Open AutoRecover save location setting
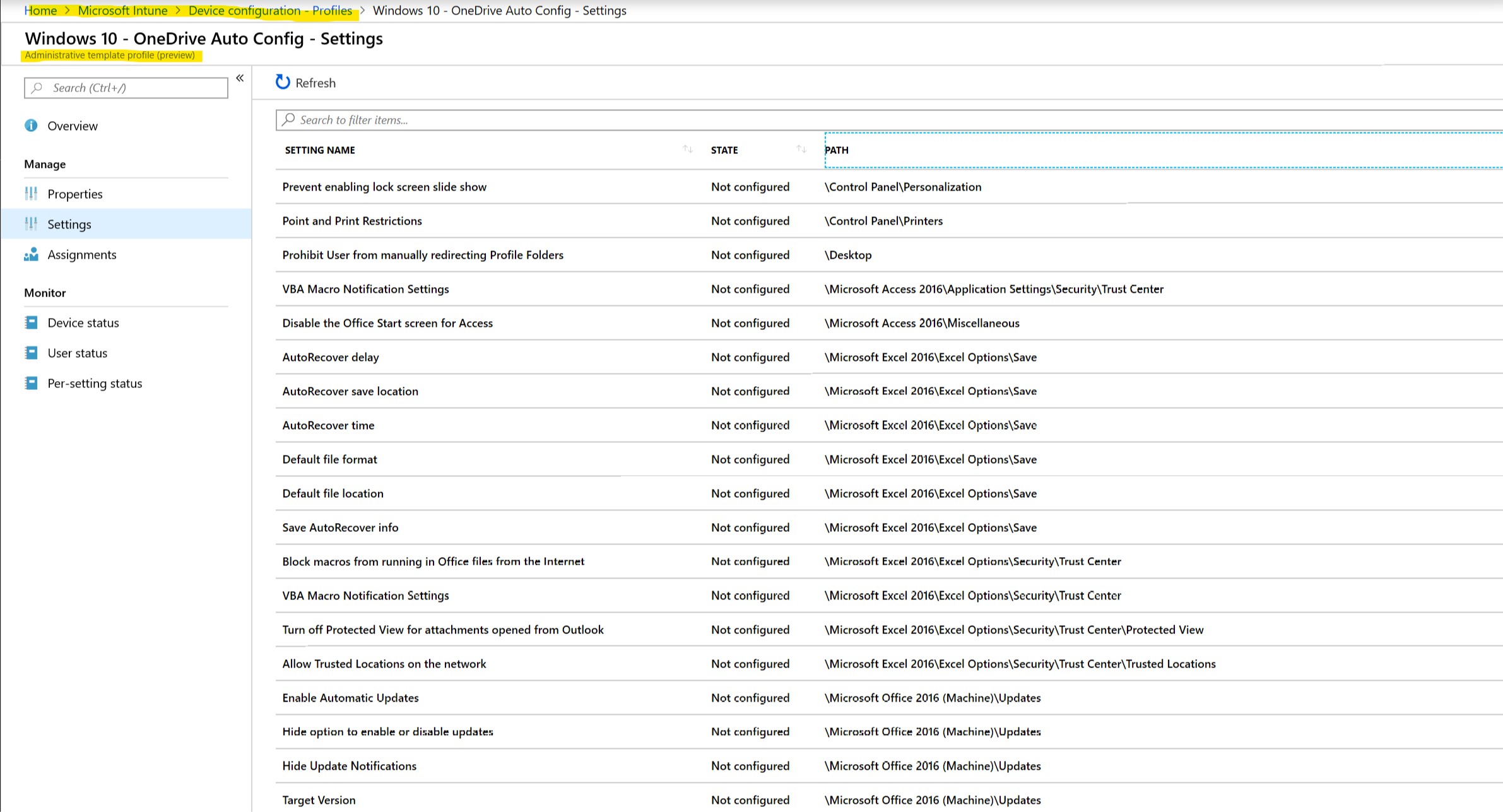 pos(350,391)
